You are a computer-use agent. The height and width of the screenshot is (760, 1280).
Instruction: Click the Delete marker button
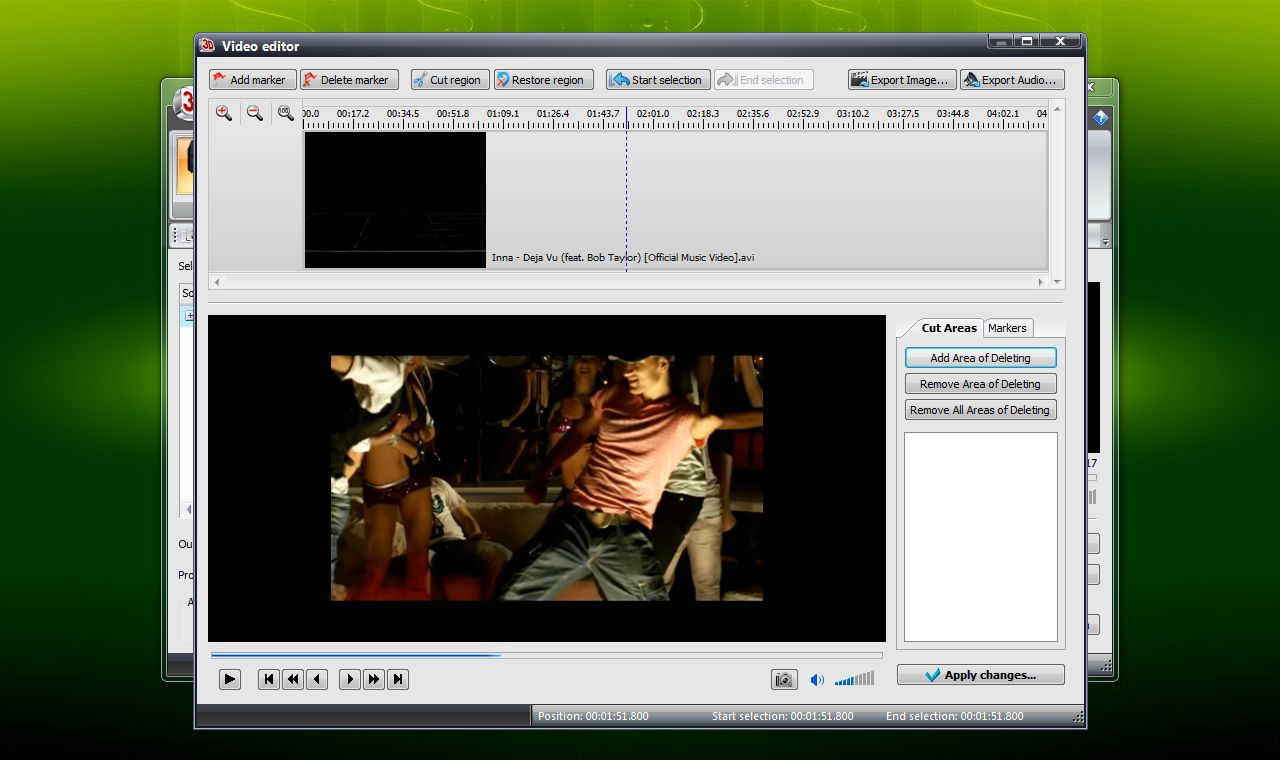(x=349, y=80)
